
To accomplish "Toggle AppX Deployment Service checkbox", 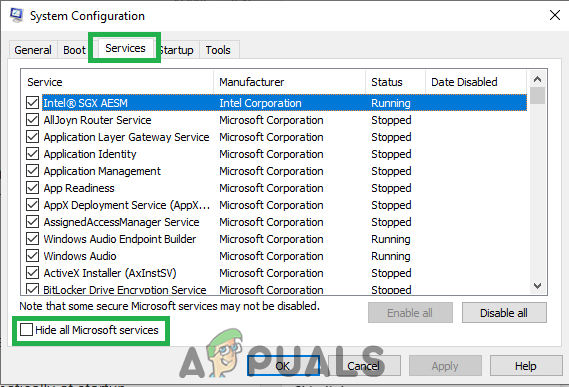I will (x=32, y=205).
